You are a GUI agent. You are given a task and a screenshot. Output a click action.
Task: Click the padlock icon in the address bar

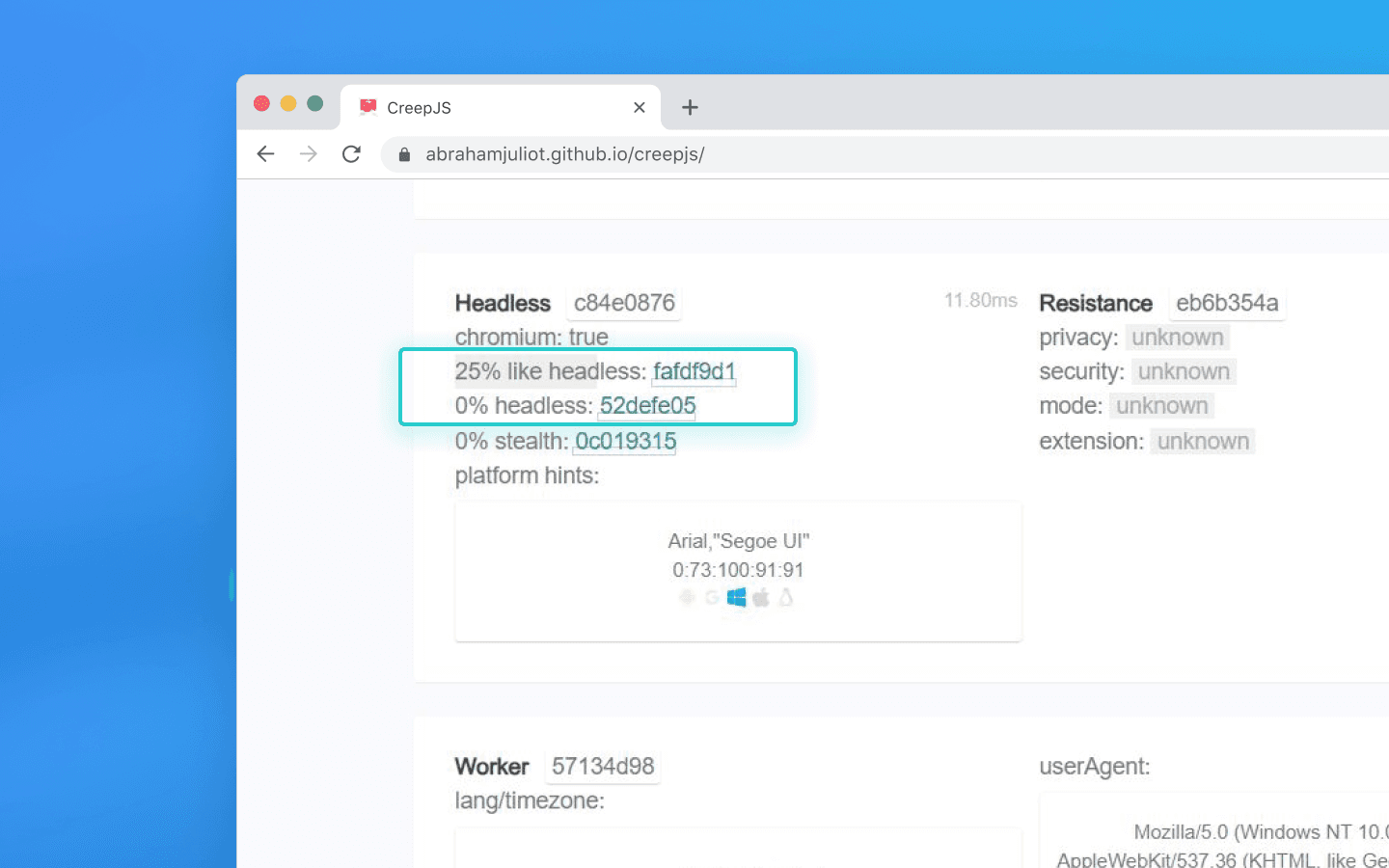point(404,154)
